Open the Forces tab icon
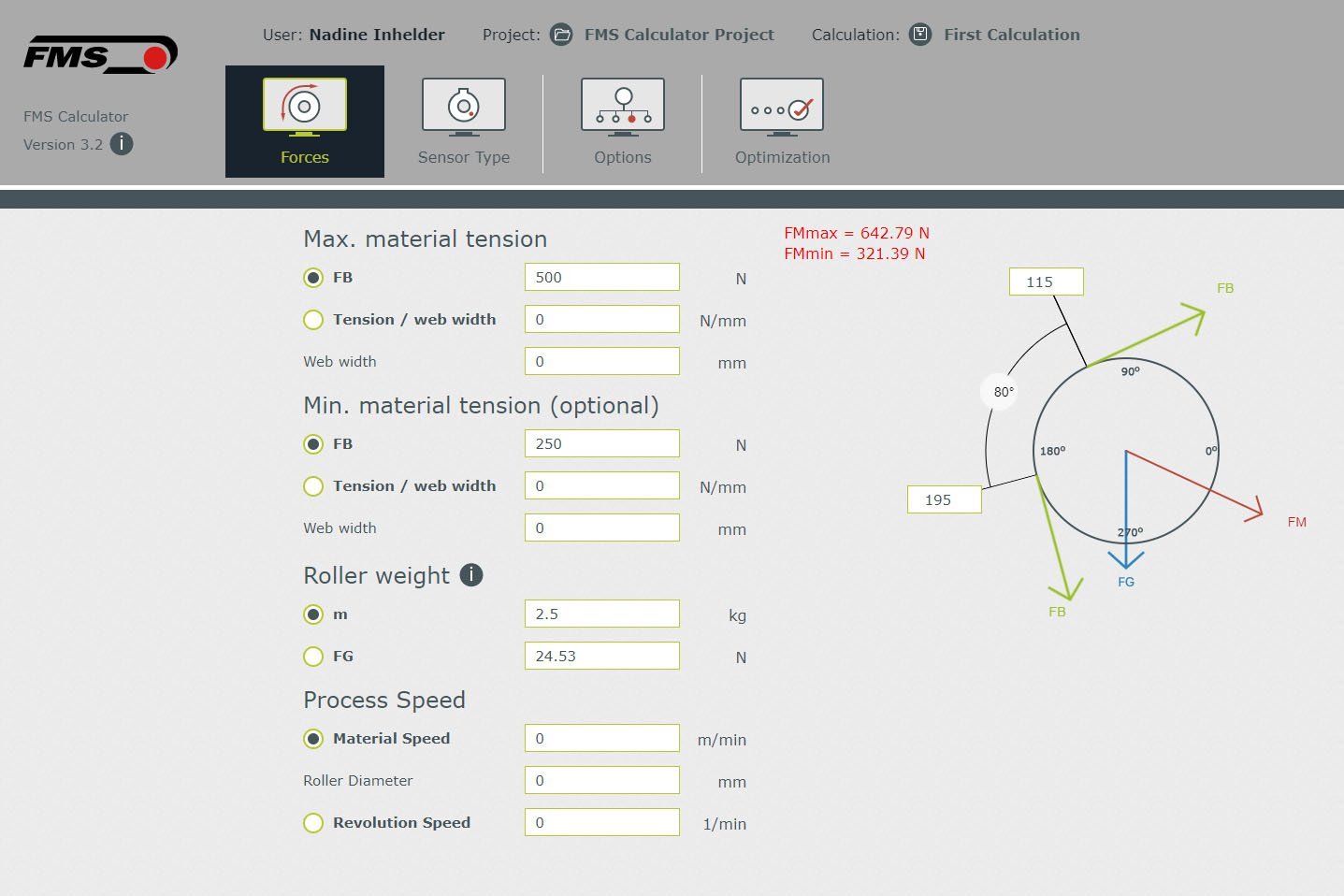This screenshot has height=896, width=1344. click(x=304, y=106)
